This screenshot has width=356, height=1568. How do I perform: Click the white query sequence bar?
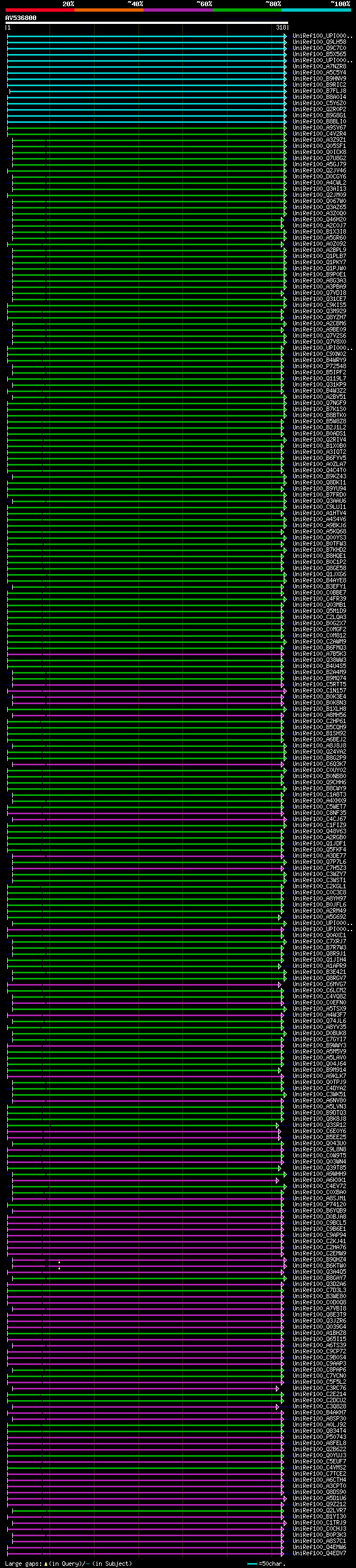[147, 23]
